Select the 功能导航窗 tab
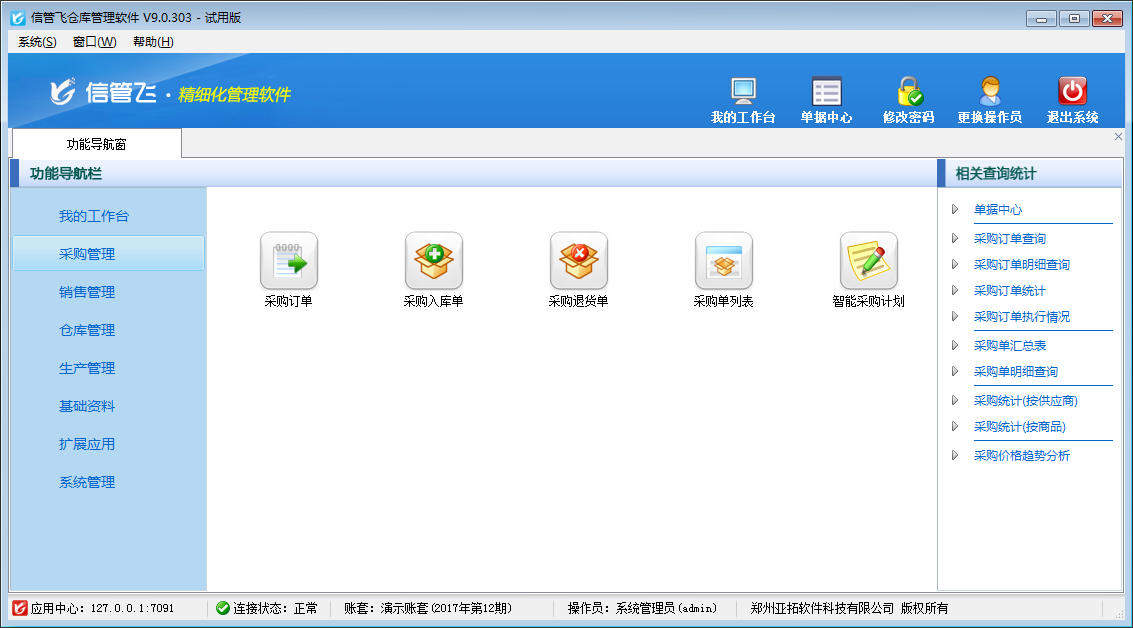This screenshot has height=628, width=1133. pos(96,144)
